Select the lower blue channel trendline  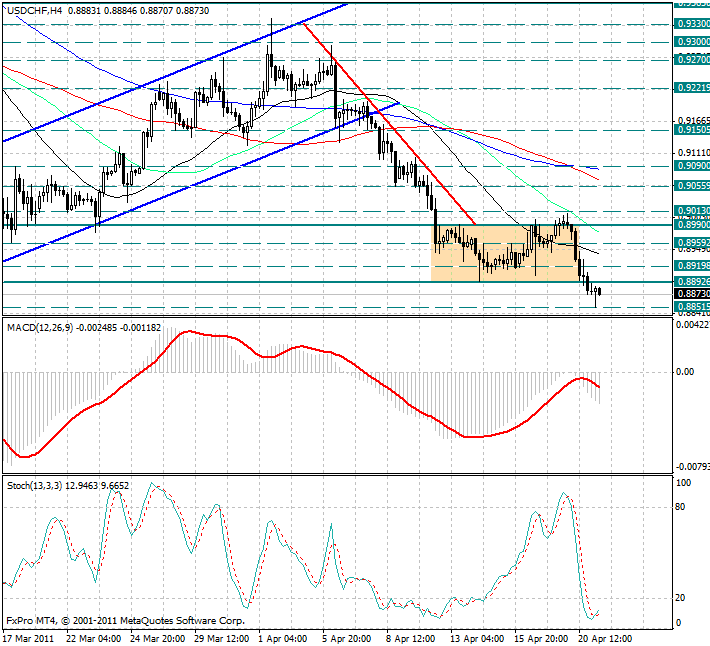[201, 182]
